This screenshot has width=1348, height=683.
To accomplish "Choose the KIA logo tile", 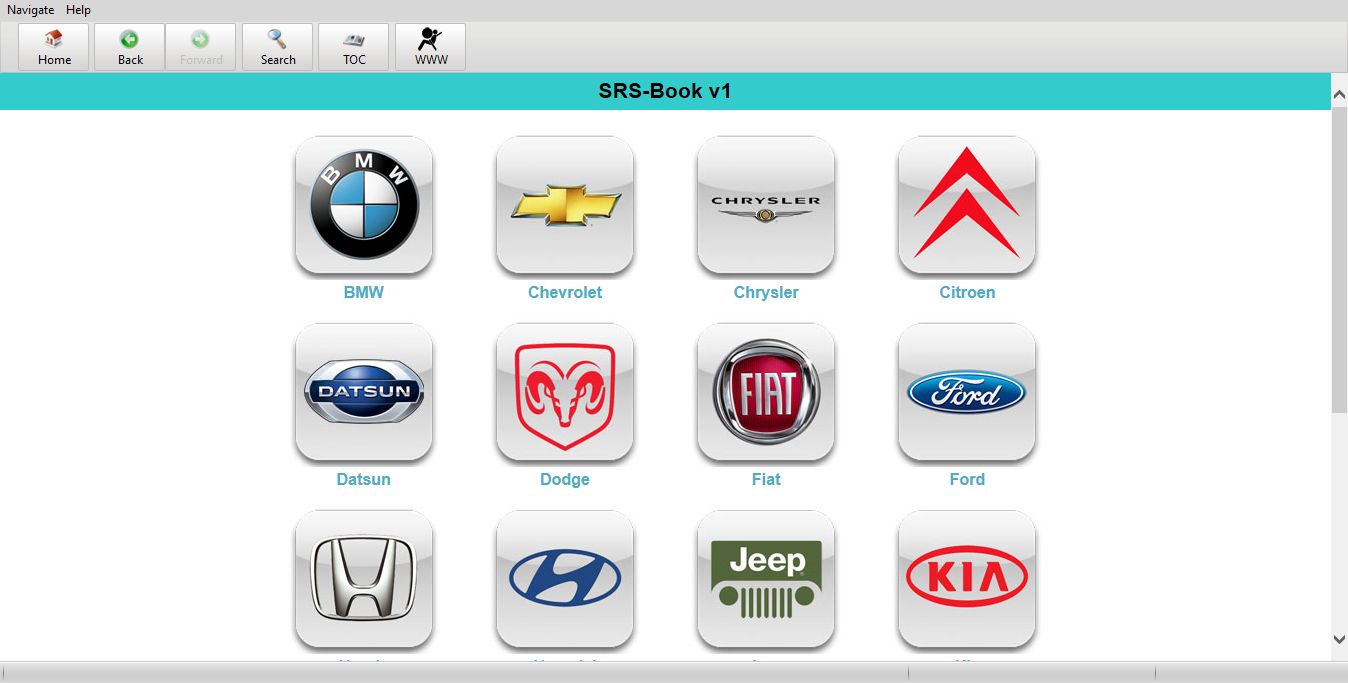I will coord(967,579).
